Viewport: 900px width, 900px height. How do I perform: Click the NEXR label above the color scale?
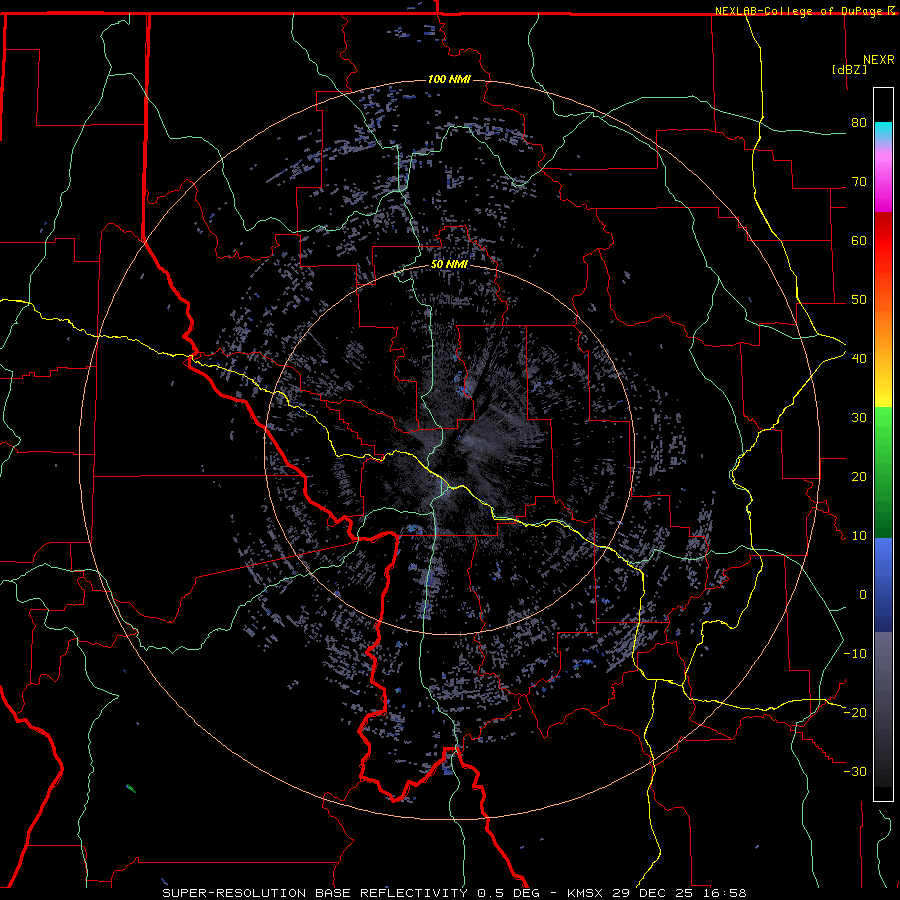tap(879, 59)
